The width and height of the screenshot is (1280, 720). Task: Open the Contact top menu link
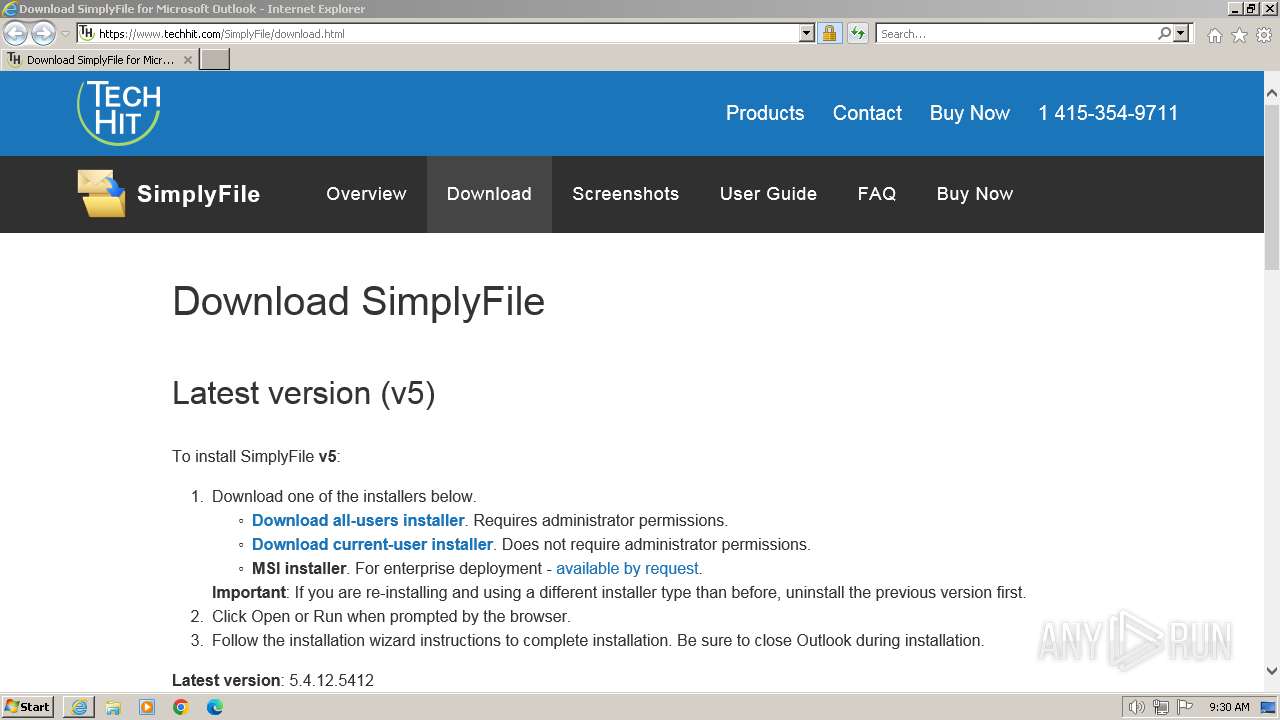pyautogui.click(x=867, y=113)
